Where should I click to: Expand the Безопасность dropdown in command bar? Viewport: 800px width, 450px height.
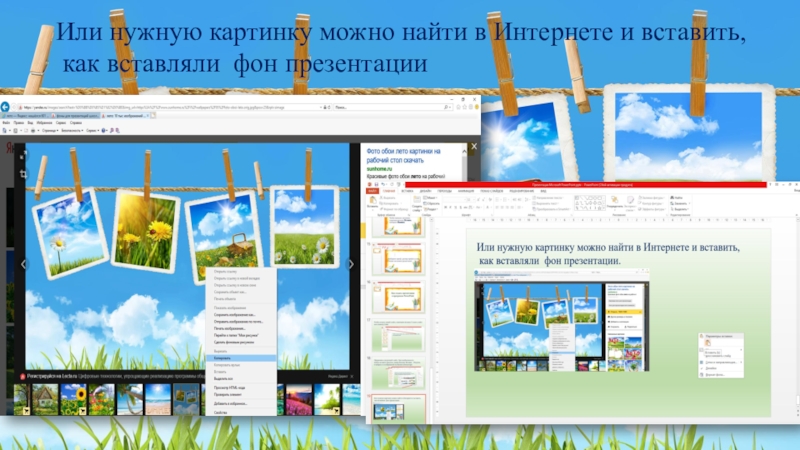[72, 131]
